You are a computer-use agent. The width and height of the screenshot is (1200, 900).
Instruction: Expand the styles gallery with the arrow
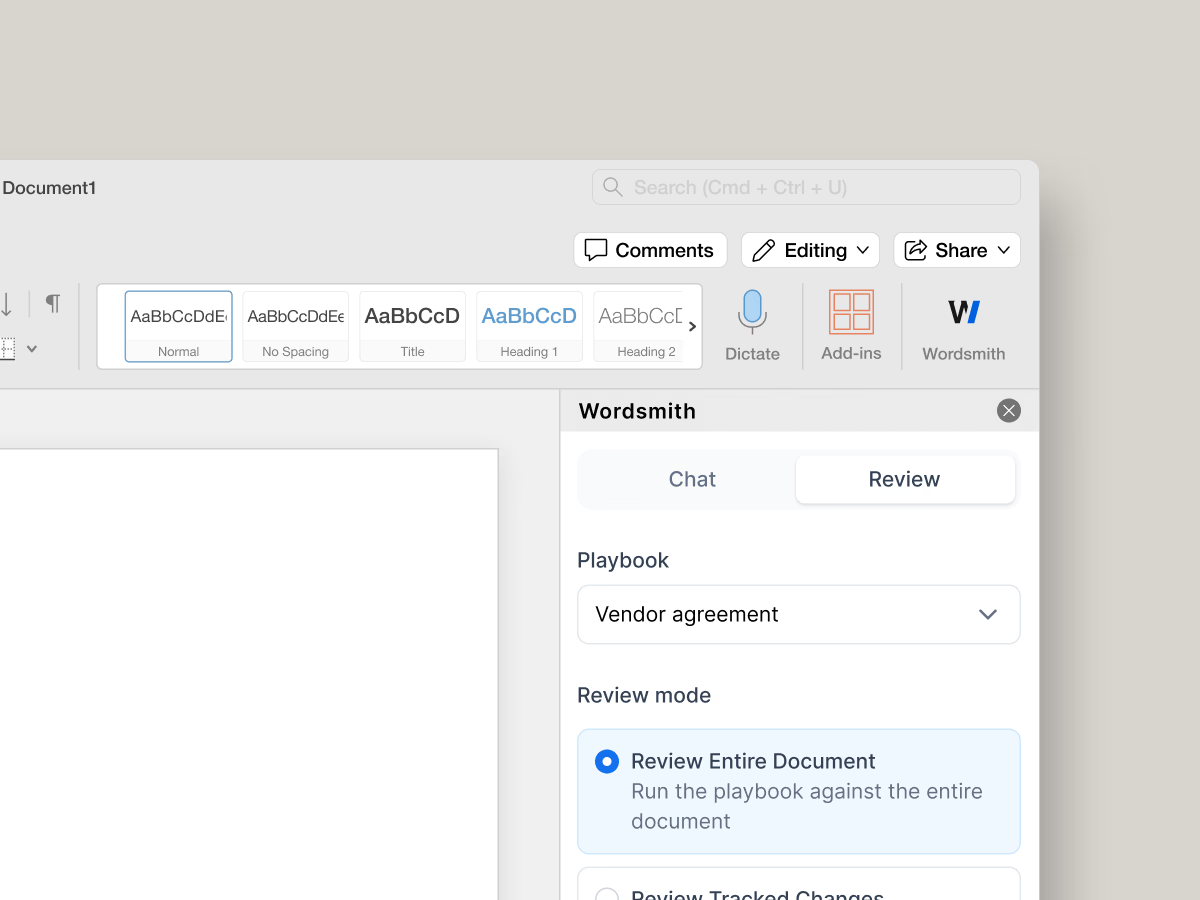click(692, 327)
